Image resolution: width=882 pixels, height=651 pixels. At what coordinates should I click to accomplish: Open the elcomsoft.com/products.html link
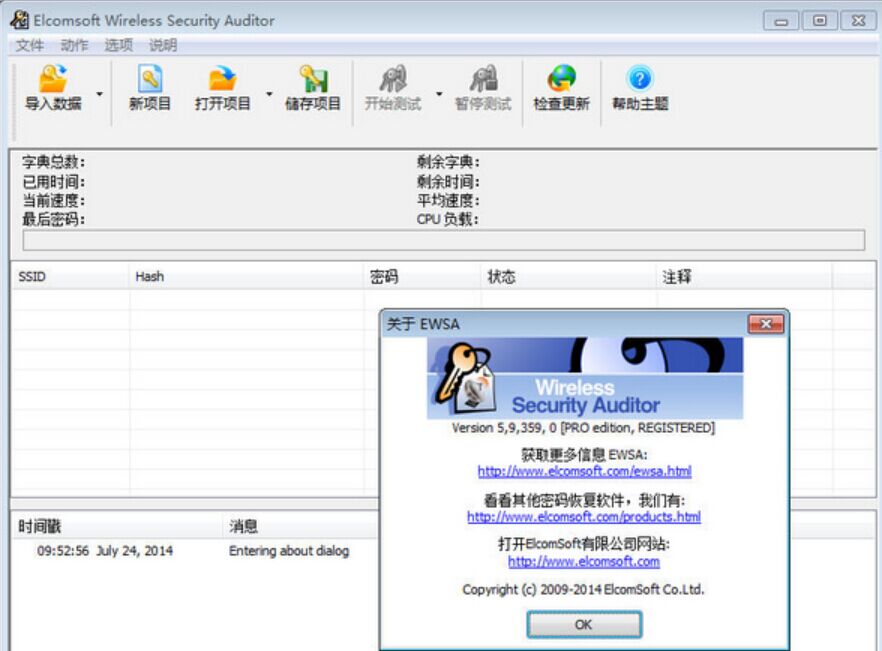(584, 517)
